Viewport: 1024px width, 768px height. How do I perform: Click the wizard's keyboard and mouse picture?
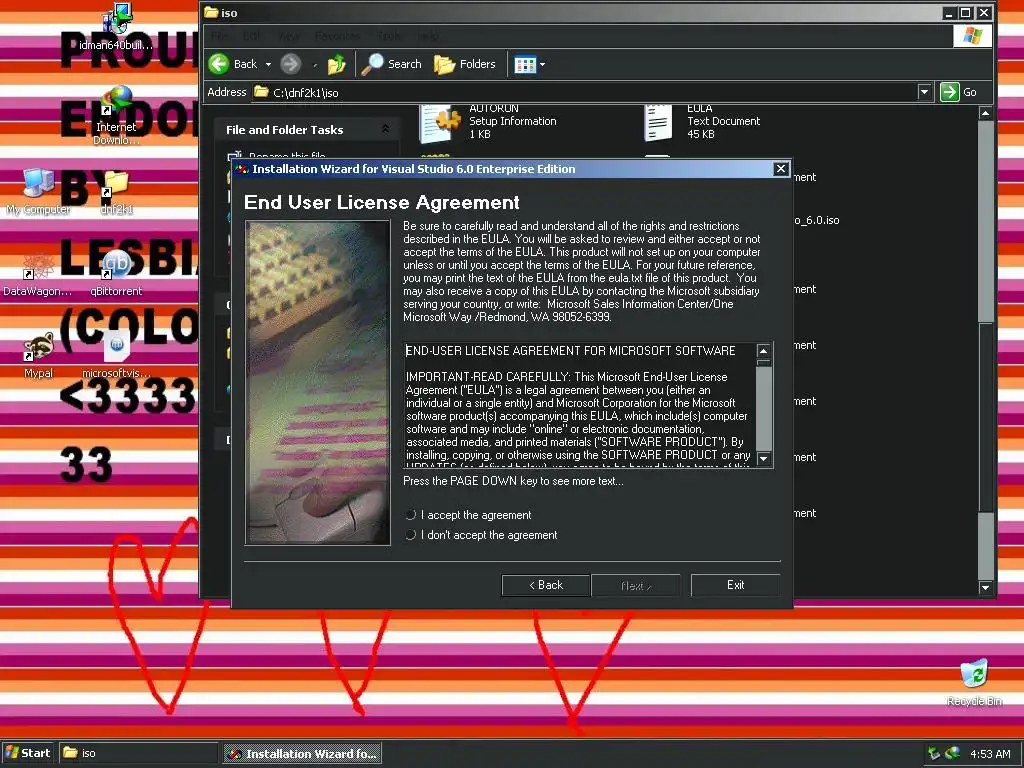[317, 383]
